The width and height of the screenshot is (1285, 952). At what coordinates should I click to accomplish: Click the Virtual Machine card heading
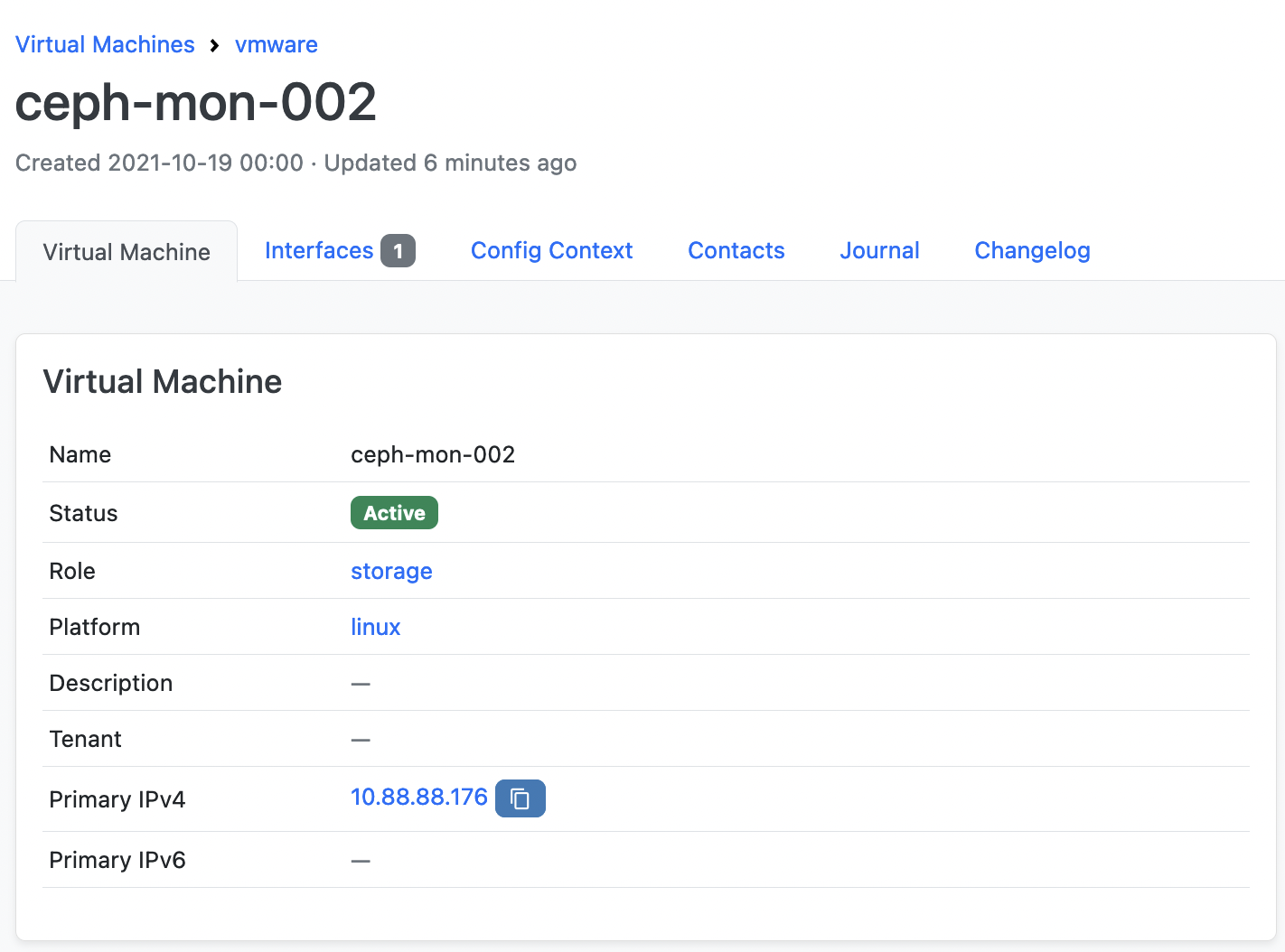pos(162,381)
